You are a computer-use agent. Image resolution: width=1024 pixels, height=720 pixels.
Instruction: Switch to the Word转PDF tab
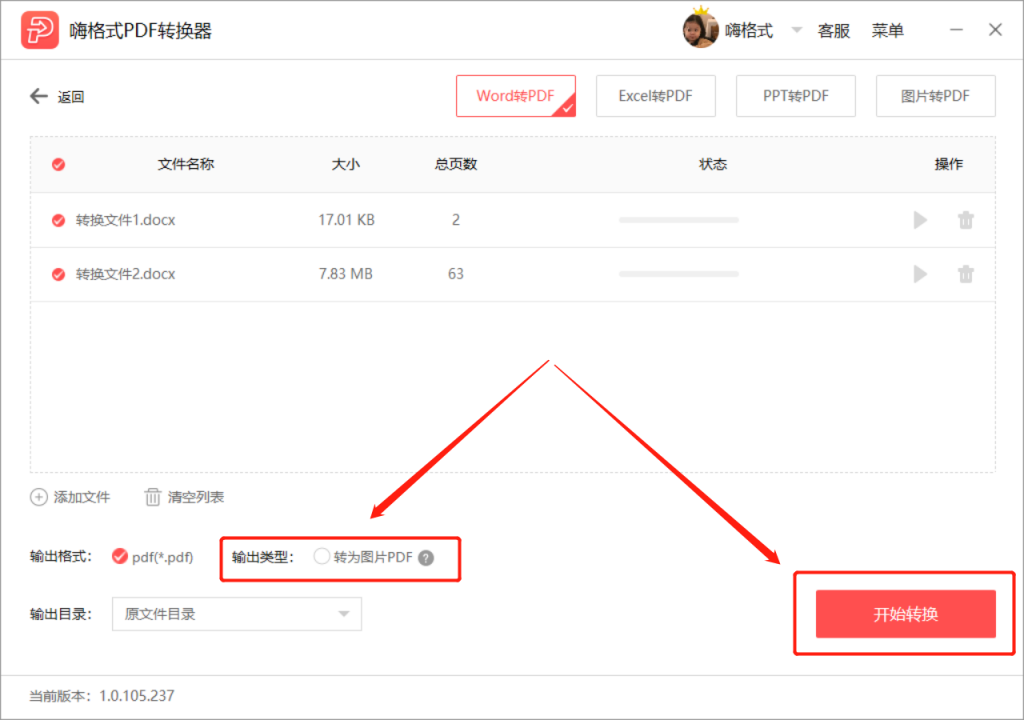(515, 96)
